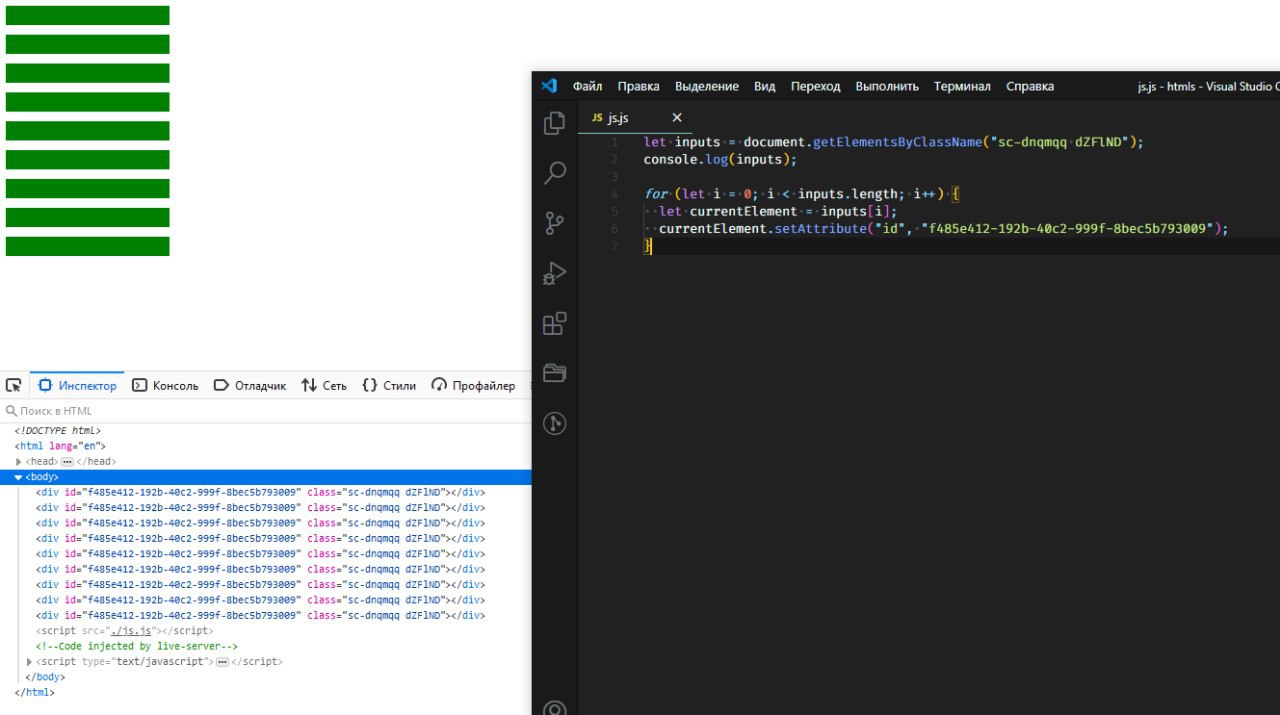
Task: Open the folder icon view in activity bar
Action: 554,373
